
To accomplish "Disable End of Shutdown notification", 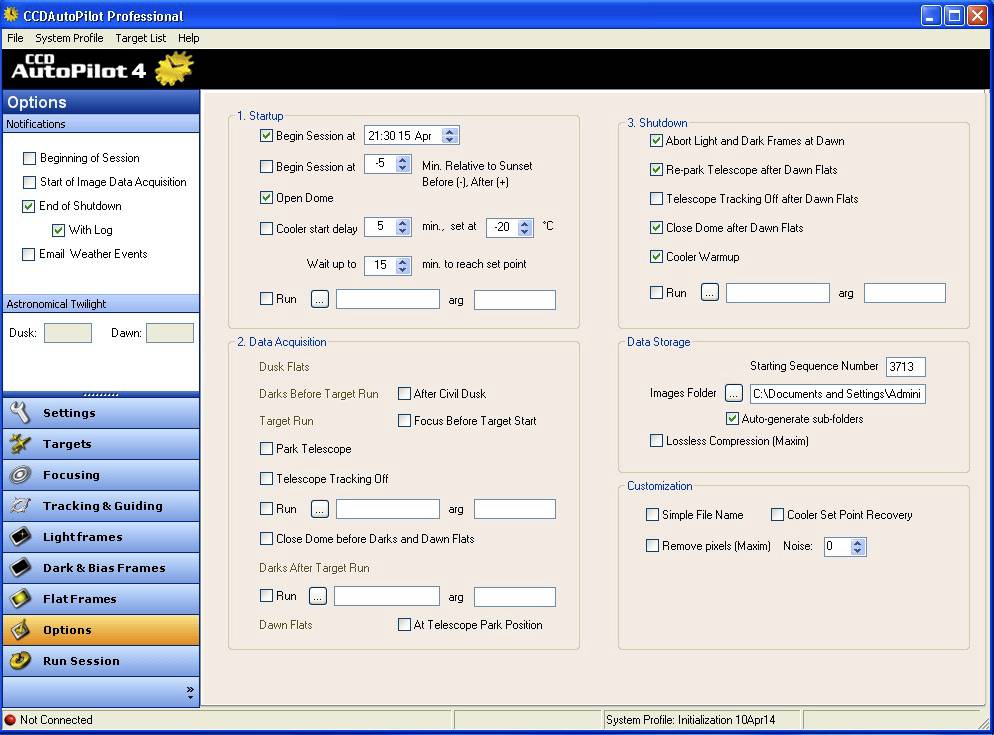I will coord(29,206).
